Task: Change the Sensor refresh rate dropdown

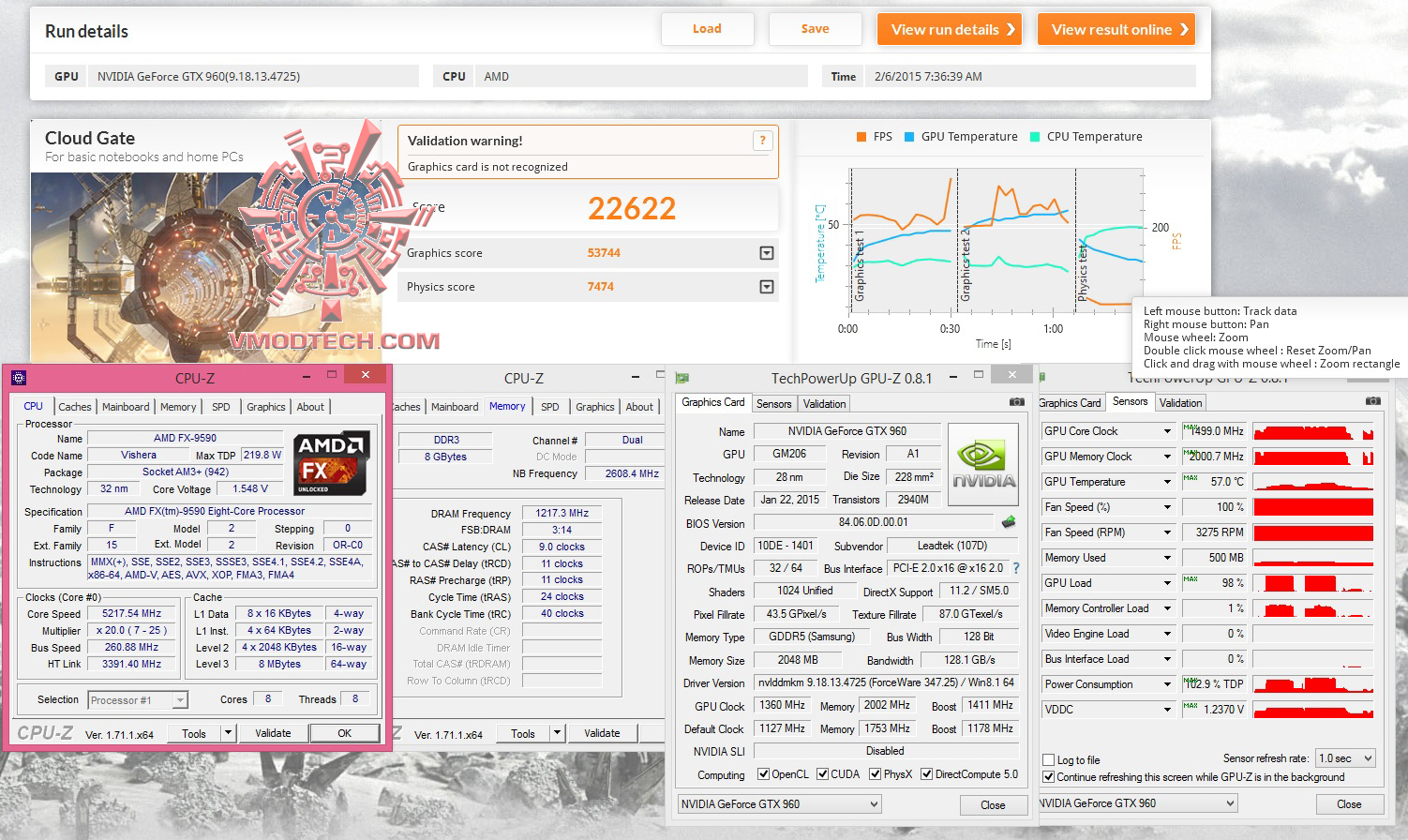Action: 1345,758
